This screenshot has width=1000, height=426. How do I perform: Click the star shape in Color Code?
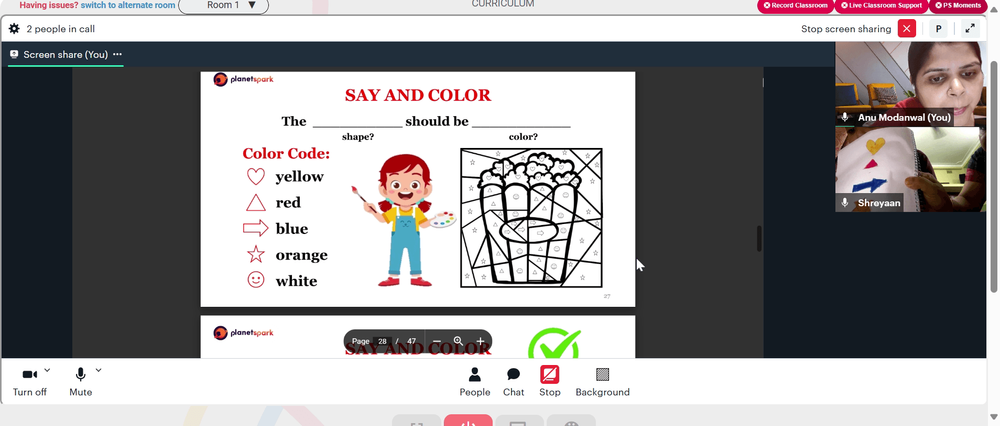pos(256,254)
